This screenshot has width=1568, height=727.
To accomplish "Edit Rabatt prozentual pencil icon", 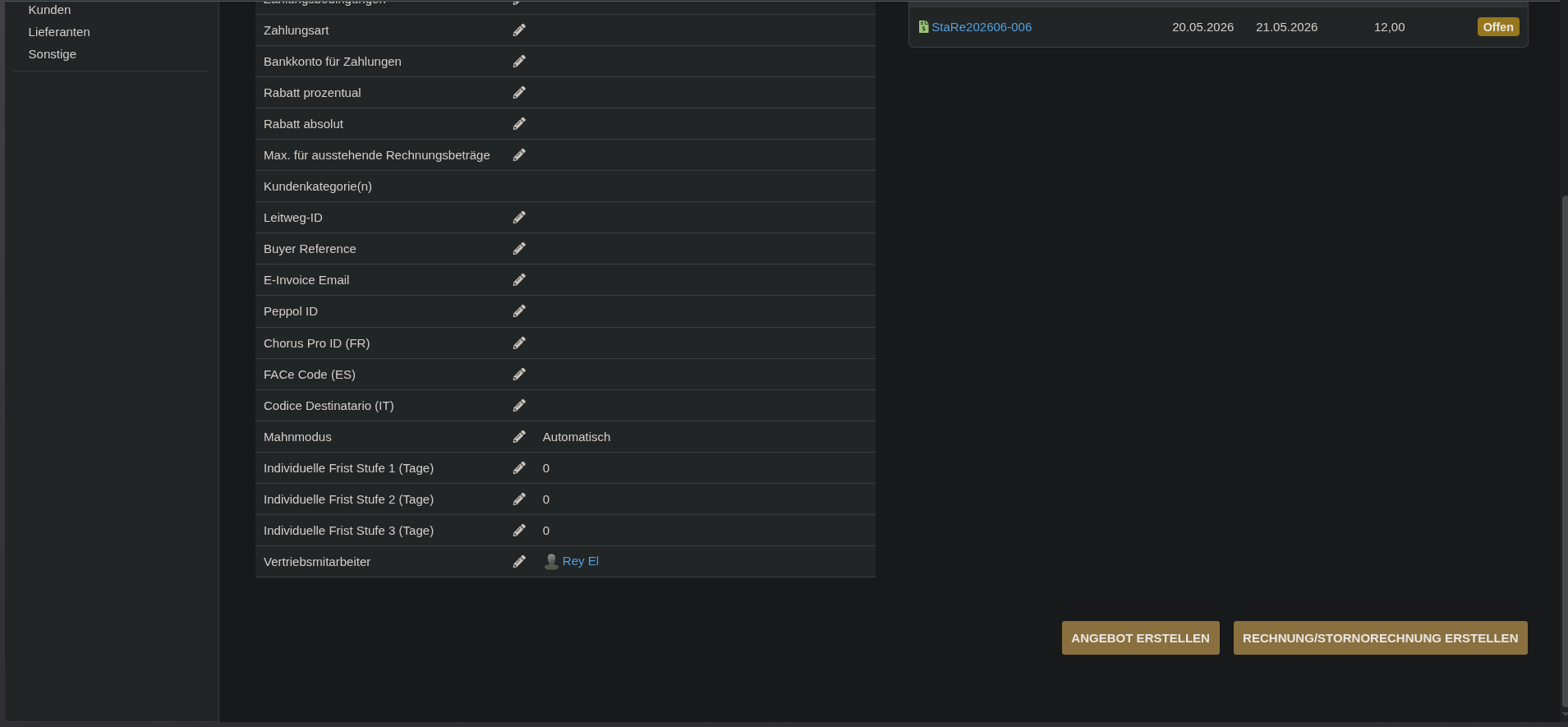I will tap(519, 93).
